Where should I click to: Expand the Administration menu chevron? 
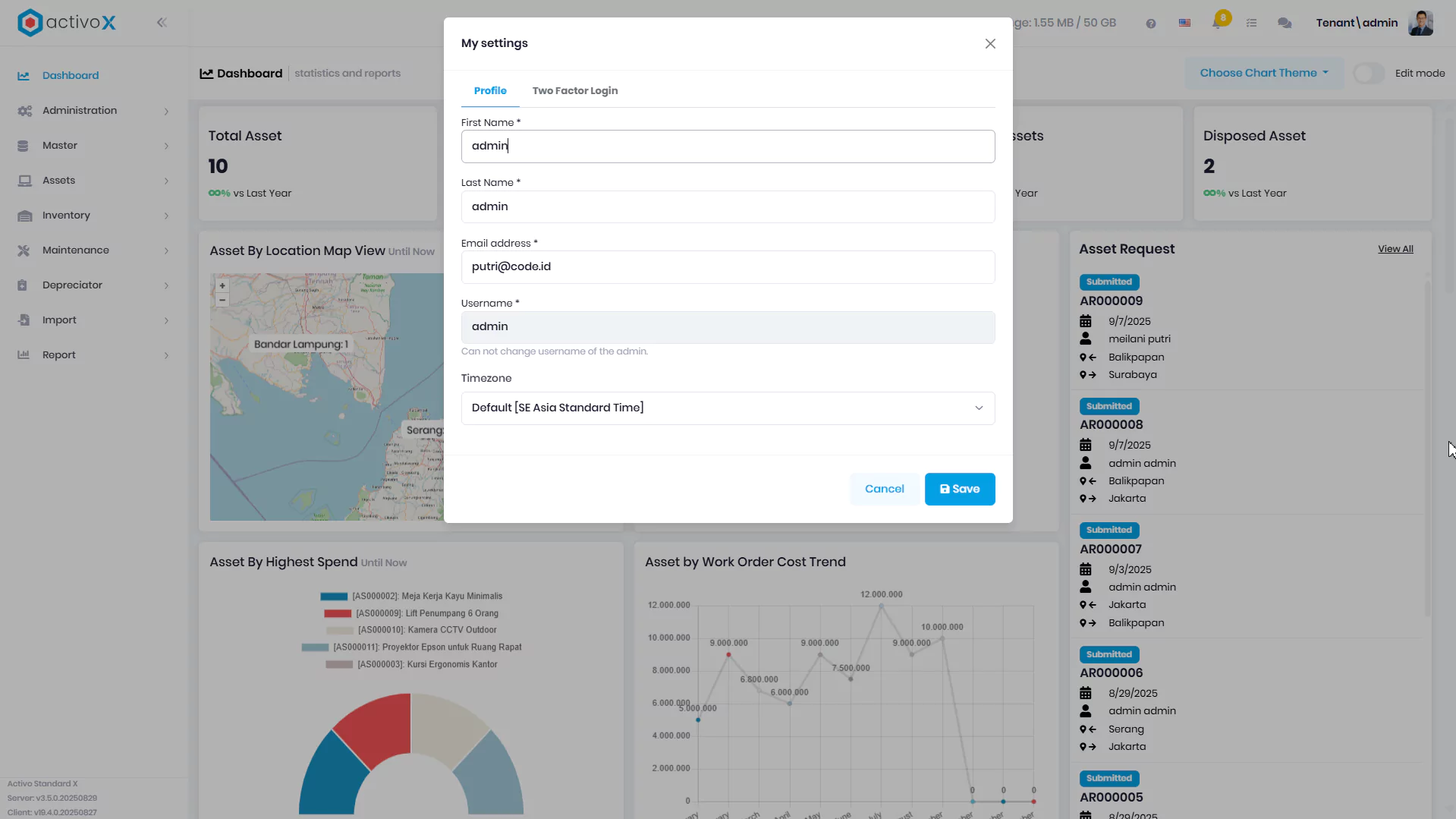[166, 112]
